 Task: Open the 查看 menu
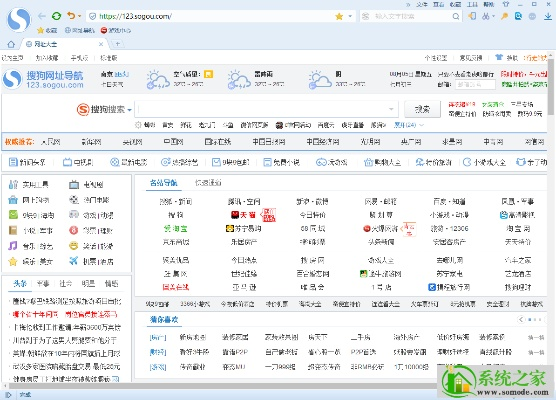(438, 5)
